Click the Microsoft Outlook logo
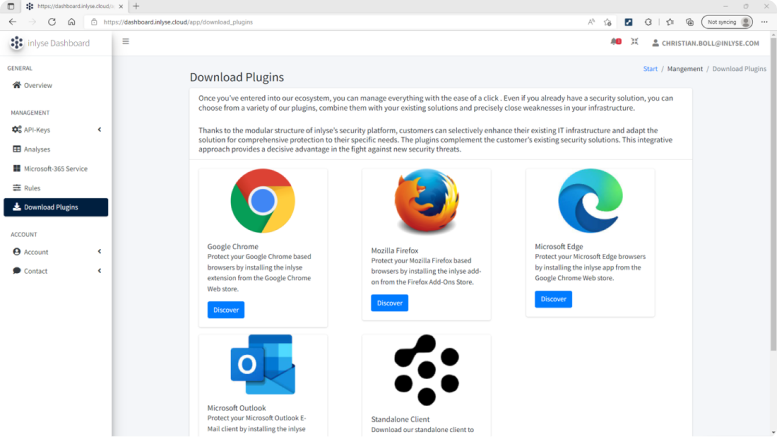Screen dimensions: 777x438 click(263, 364)
